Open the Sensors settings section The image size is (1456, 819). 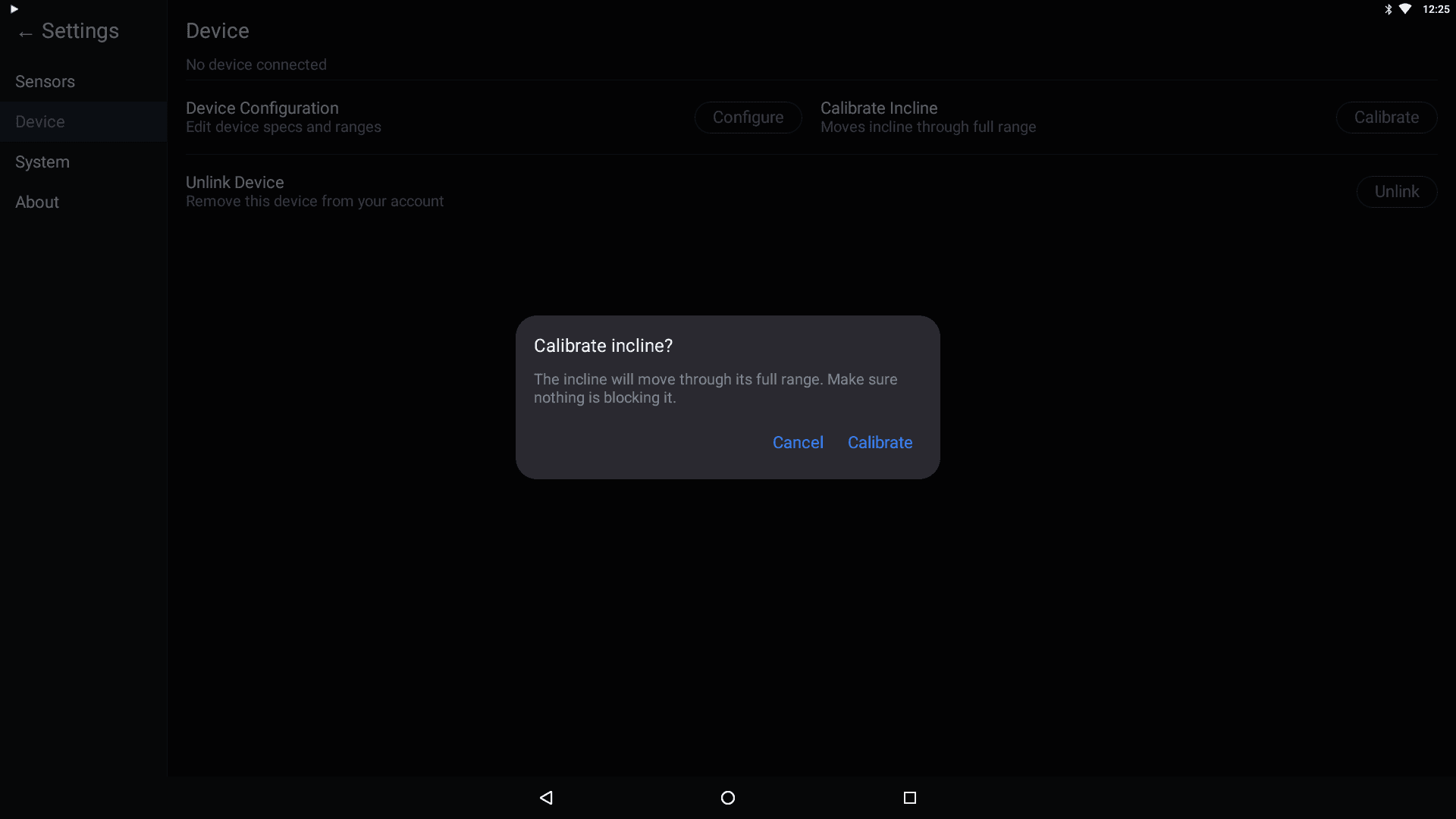(45, 81)
